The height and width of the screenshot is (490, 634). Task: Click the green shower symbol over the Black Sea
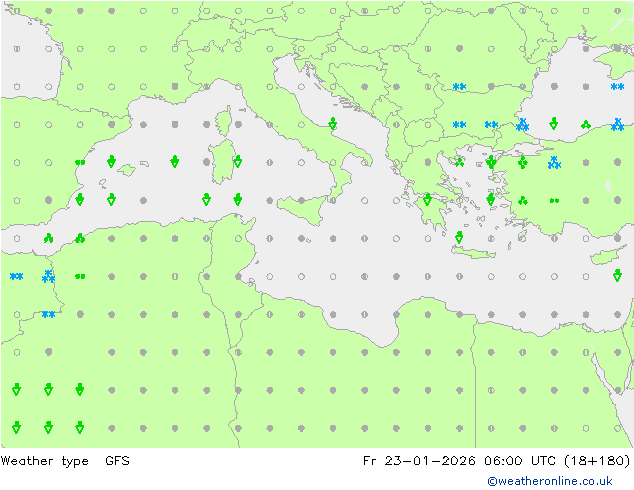click(554, 124)
